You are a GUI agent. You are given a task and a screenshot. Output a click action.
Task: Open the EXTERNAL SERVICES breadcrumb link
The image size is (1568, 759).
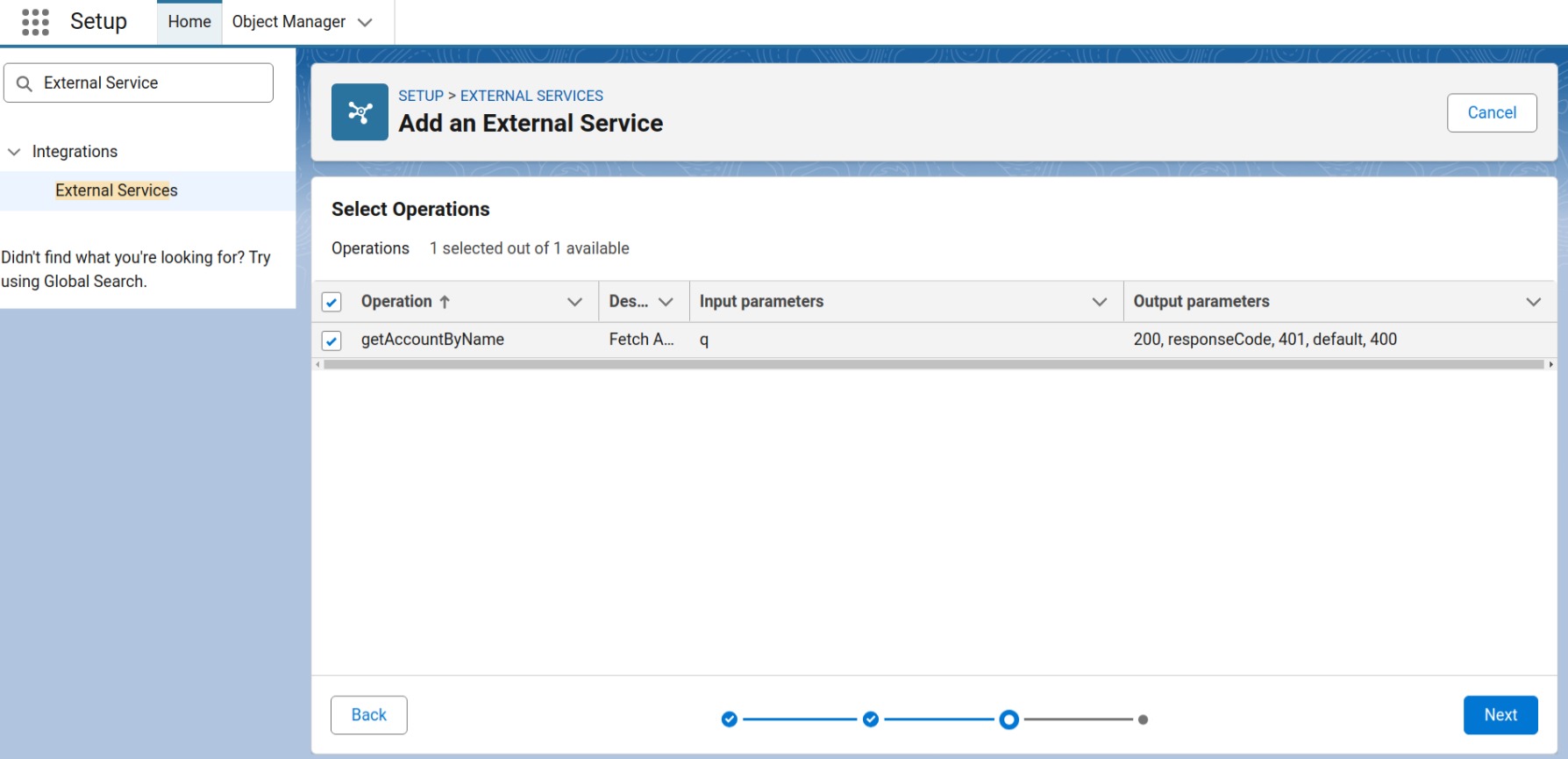[x=531, y=95]
